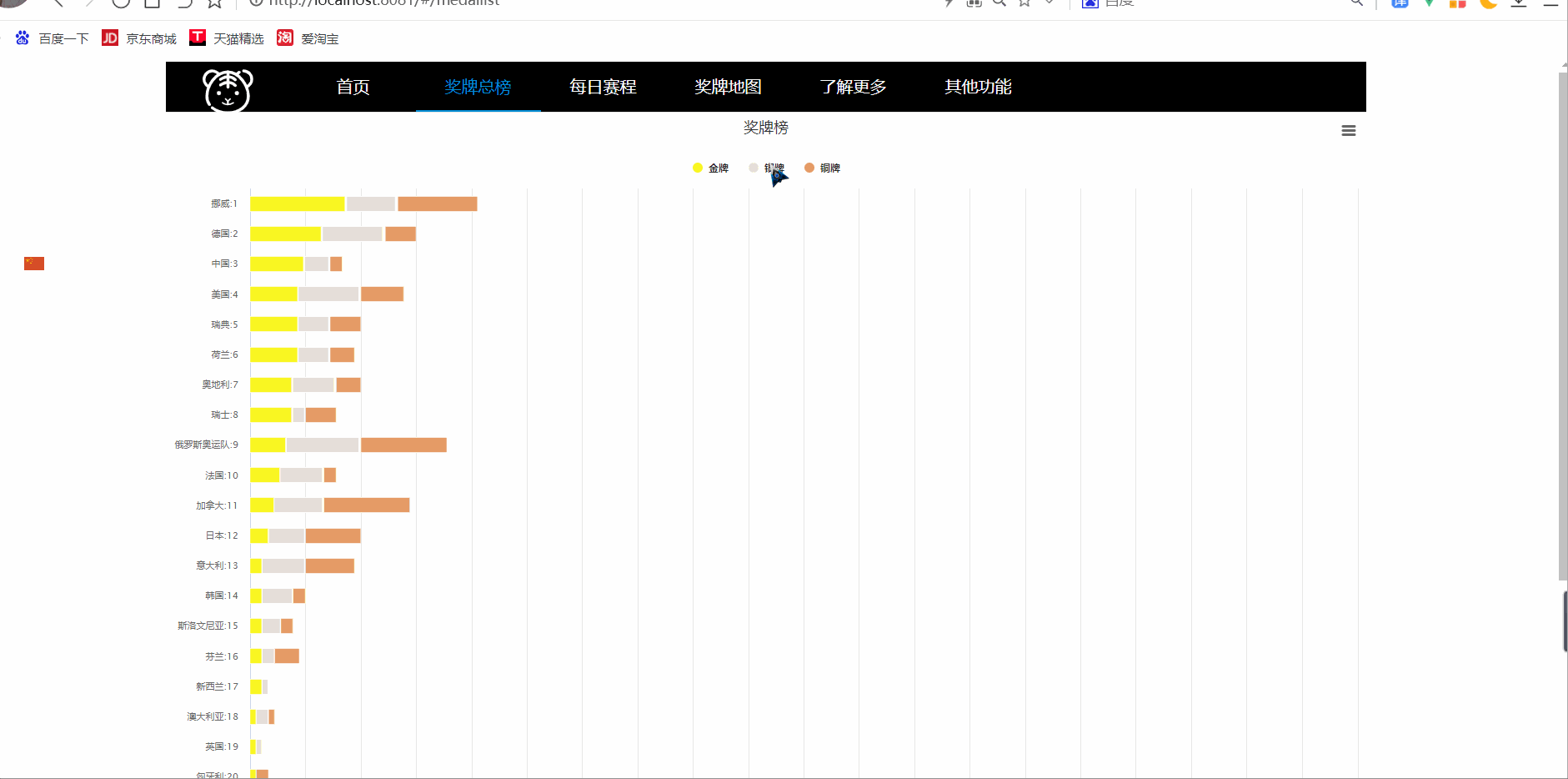This screenshot has height=779, width=1568.
Task: Click the 澳大利亚:18 axis label
Action: coord(213,716)
